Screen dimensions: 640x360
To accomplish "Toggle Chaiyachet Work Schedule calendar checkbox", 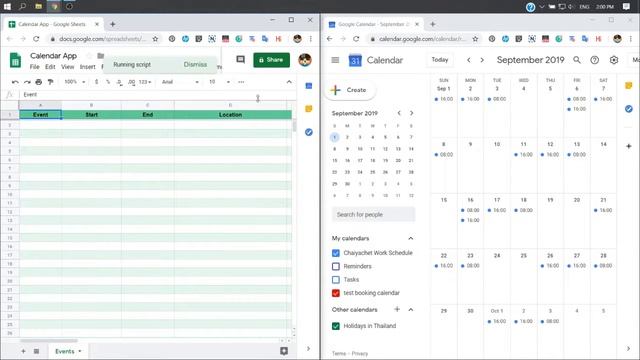I will click(336, 253).
